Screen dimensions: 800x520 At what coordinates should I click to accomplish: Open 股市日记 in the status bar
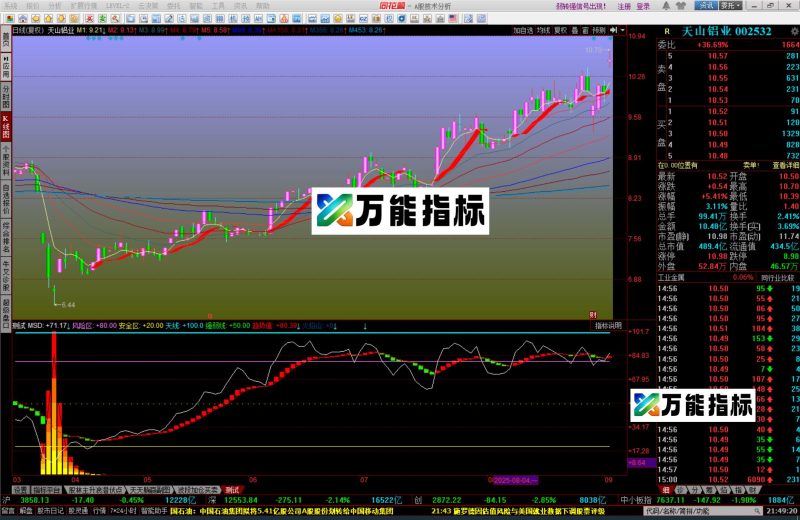coord(51,511)
